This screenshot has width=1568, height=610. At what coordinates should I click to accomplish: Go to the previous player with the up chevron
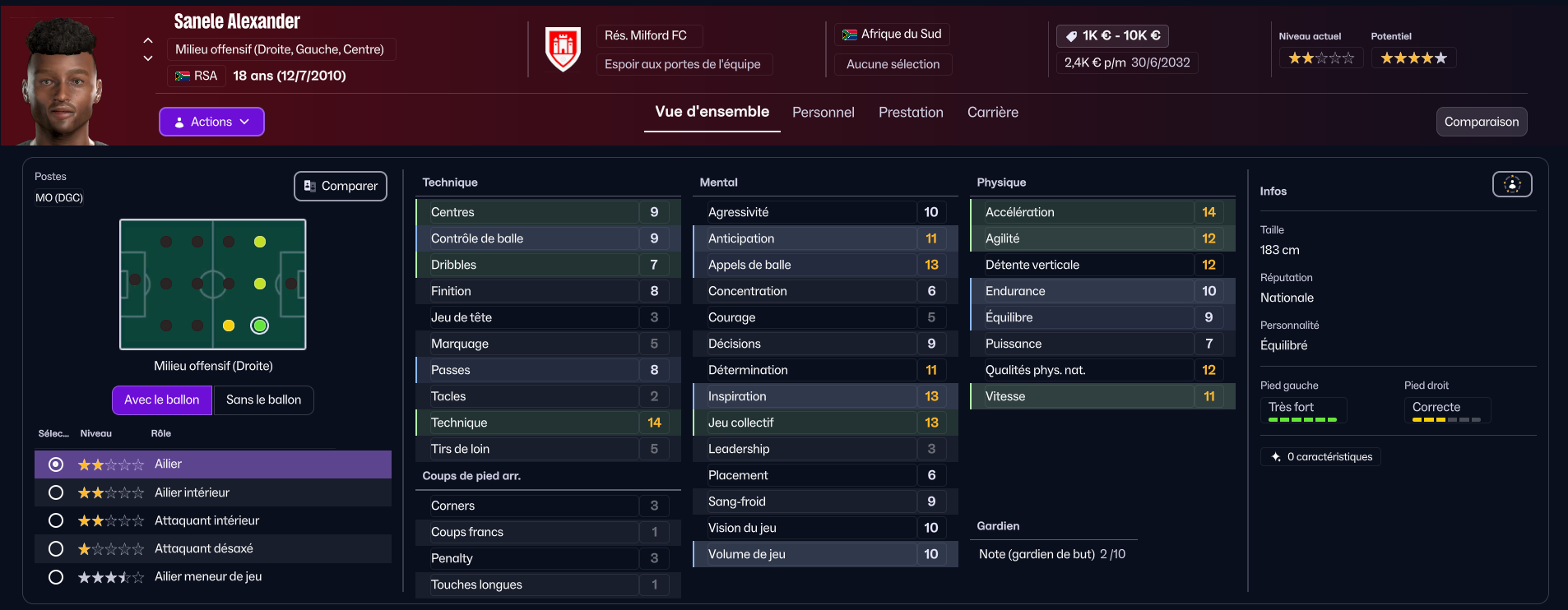tap(148, 40)
